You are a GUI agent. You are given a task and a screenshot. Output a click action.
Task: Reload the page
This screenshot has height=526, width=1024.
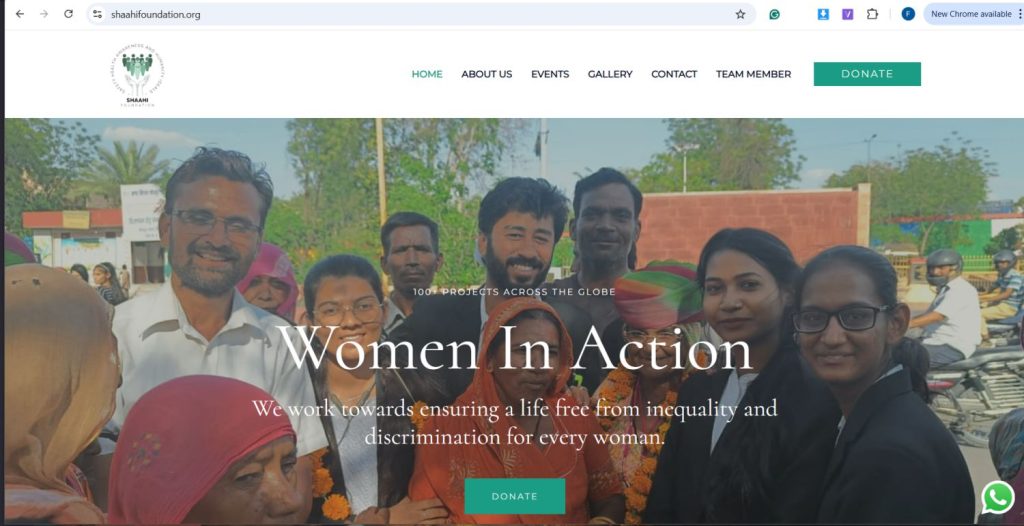pyautogui.click(x=68, y=14)
